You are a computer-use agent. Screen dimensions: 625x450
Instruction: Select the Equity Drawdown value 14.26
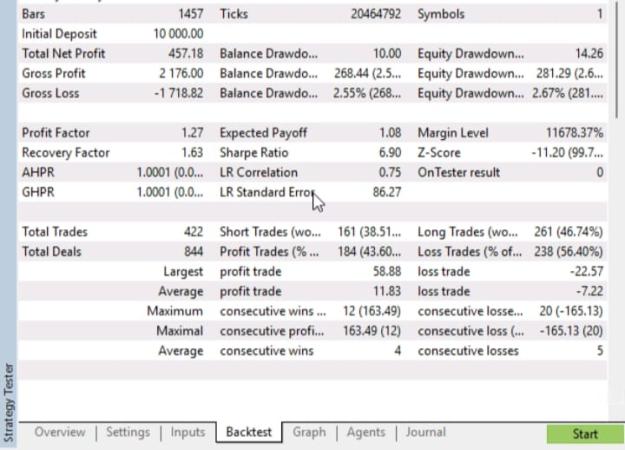coord(589,53)
